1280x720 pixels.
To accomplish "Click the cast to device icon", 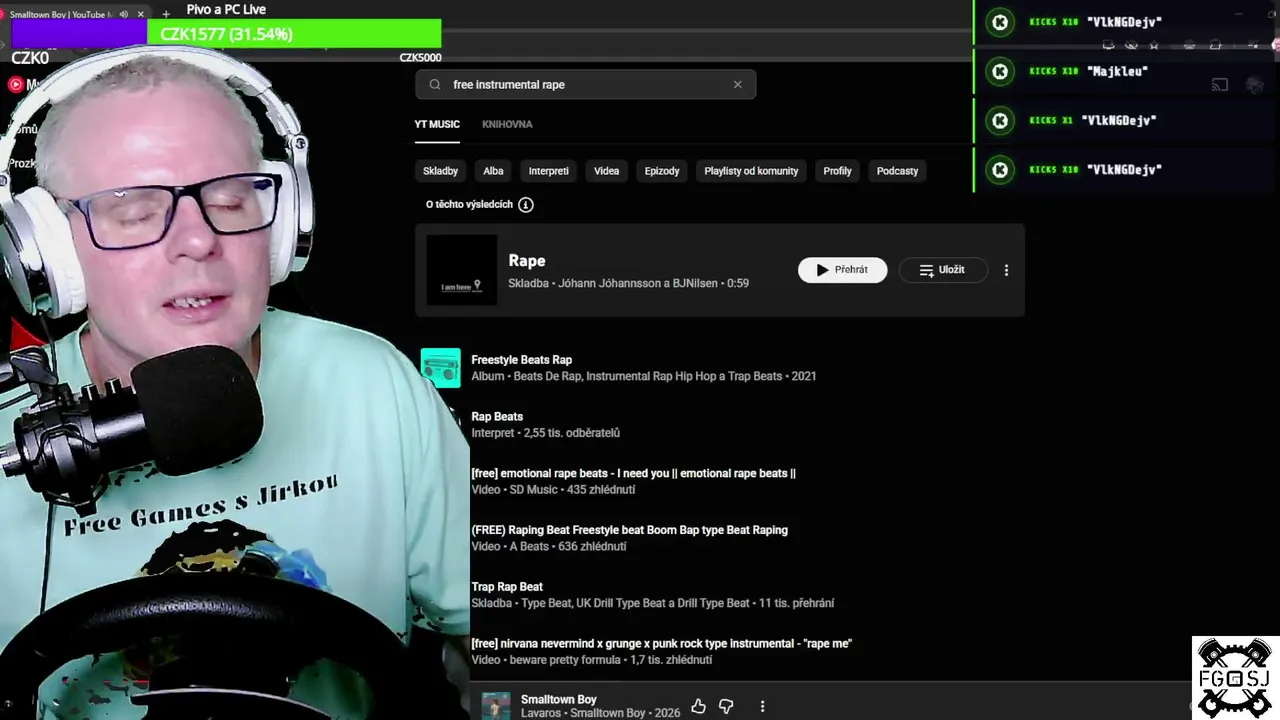I will point(1219,85).
